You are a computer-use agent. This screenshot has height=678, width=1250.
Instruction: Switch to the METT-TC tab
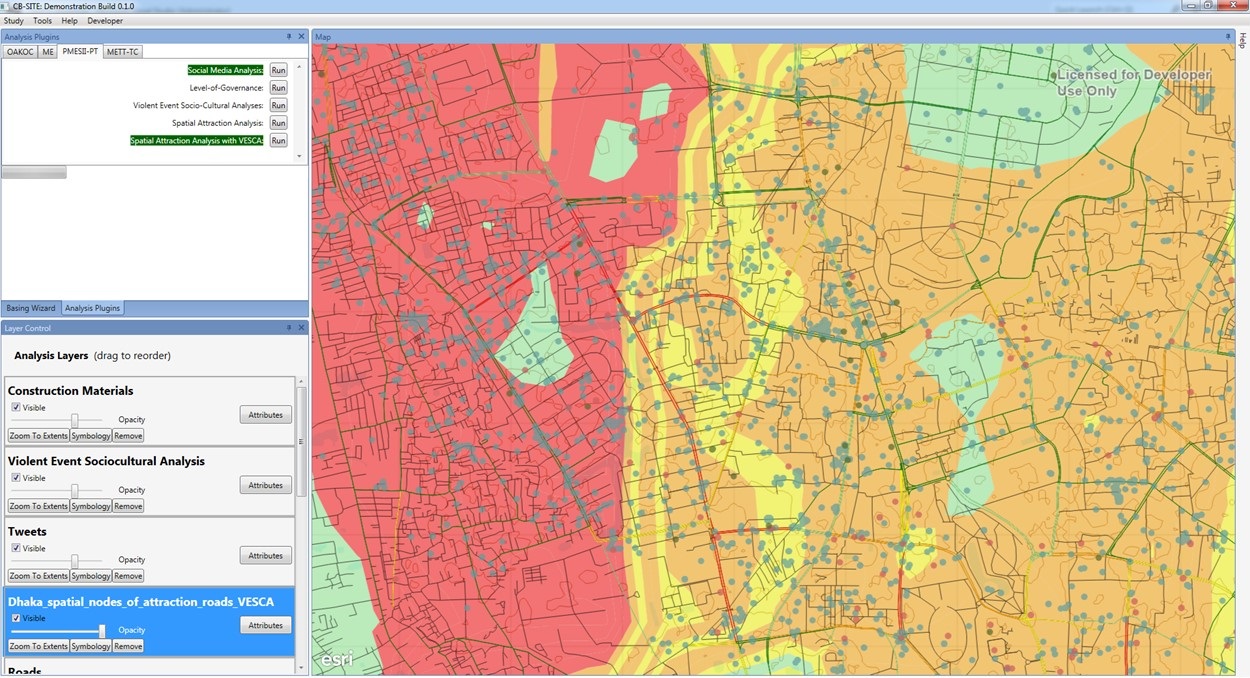coord(124,52)
